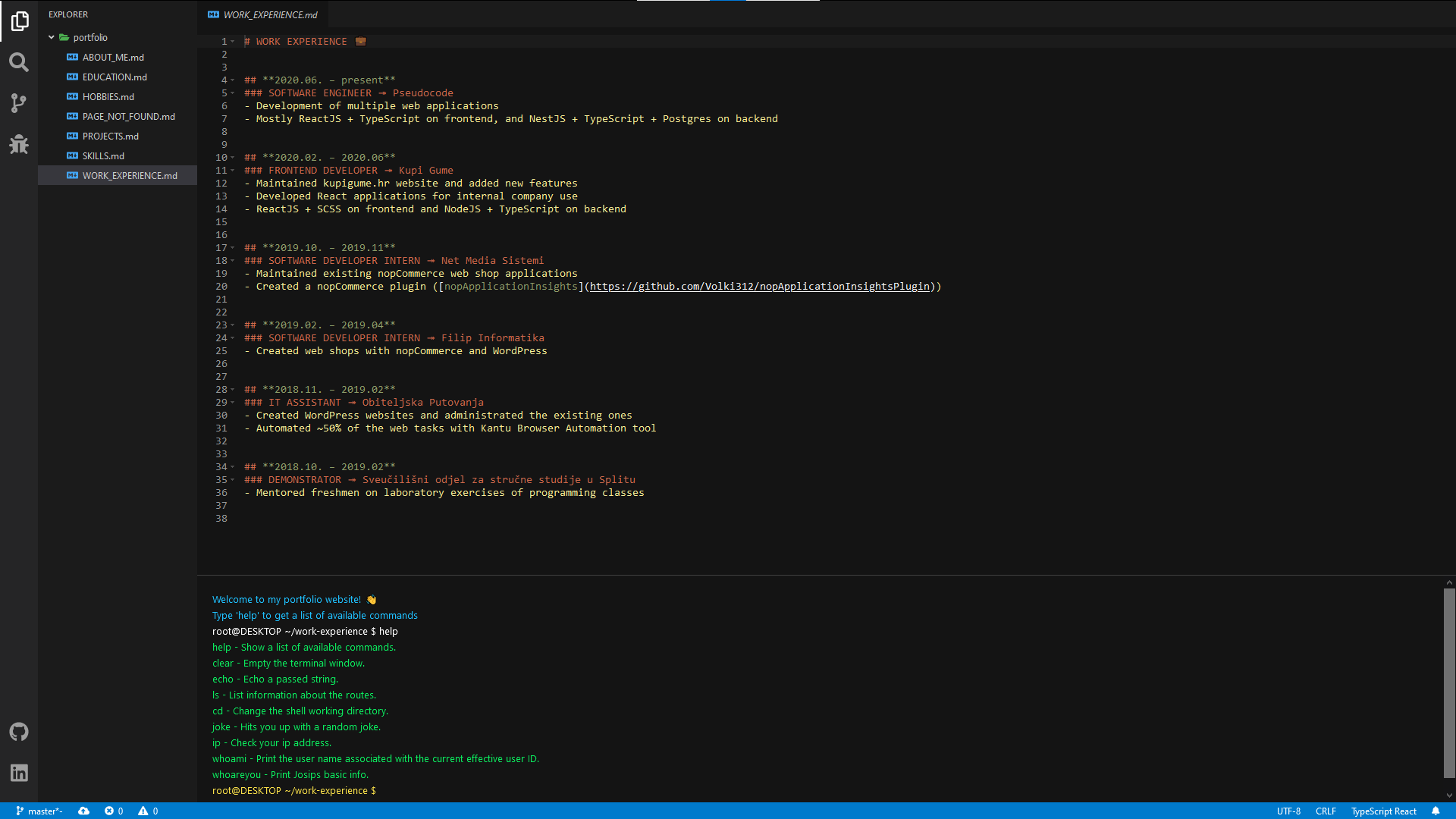Open ABOUT_ME.md from the explorer
This screenshot has height=819, width=1456.
point(112,57)
